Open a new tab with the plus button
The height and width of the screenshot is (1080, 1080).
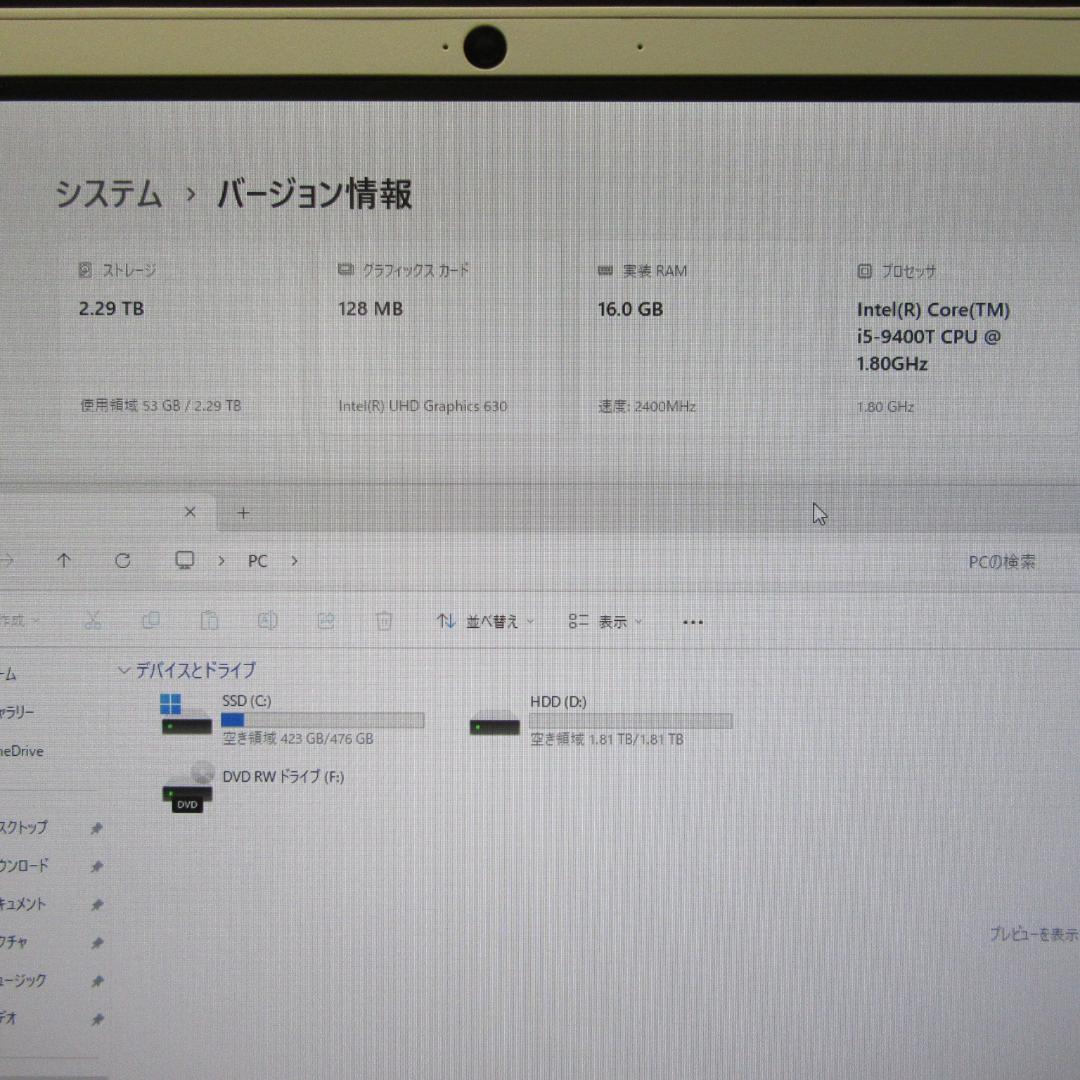(243, 512)
